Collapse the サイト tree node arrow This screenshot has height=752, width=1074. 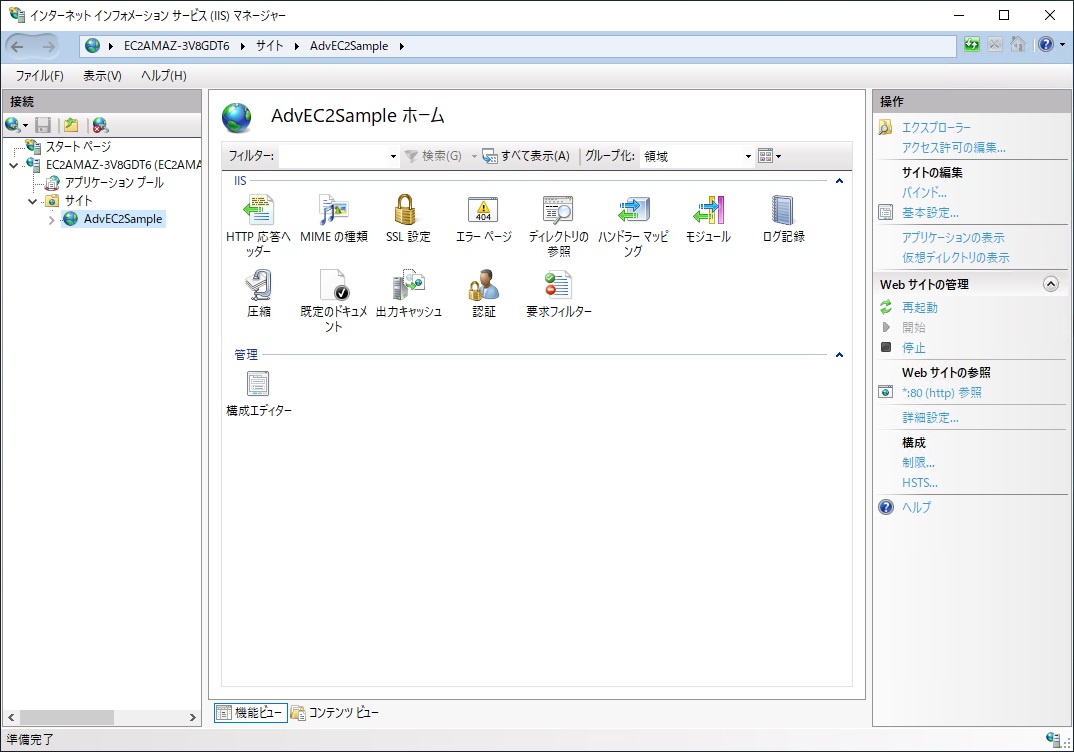(x=32, y=201)
